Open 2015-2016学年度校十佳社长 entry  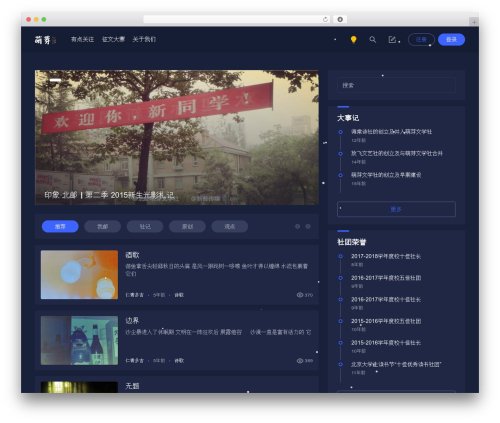tap(386, 343)
